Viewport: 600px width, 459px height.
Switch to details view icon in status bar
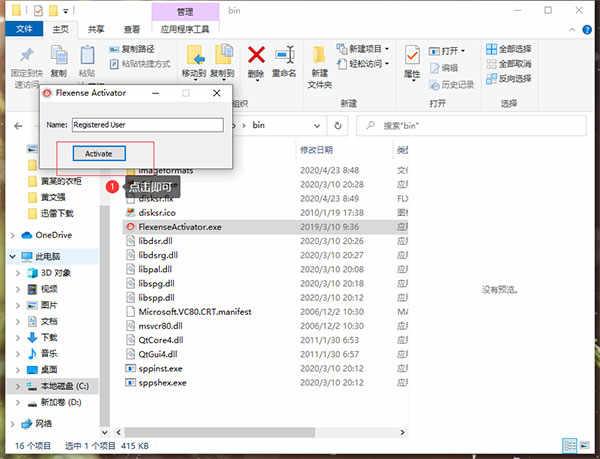coord(569,446)
